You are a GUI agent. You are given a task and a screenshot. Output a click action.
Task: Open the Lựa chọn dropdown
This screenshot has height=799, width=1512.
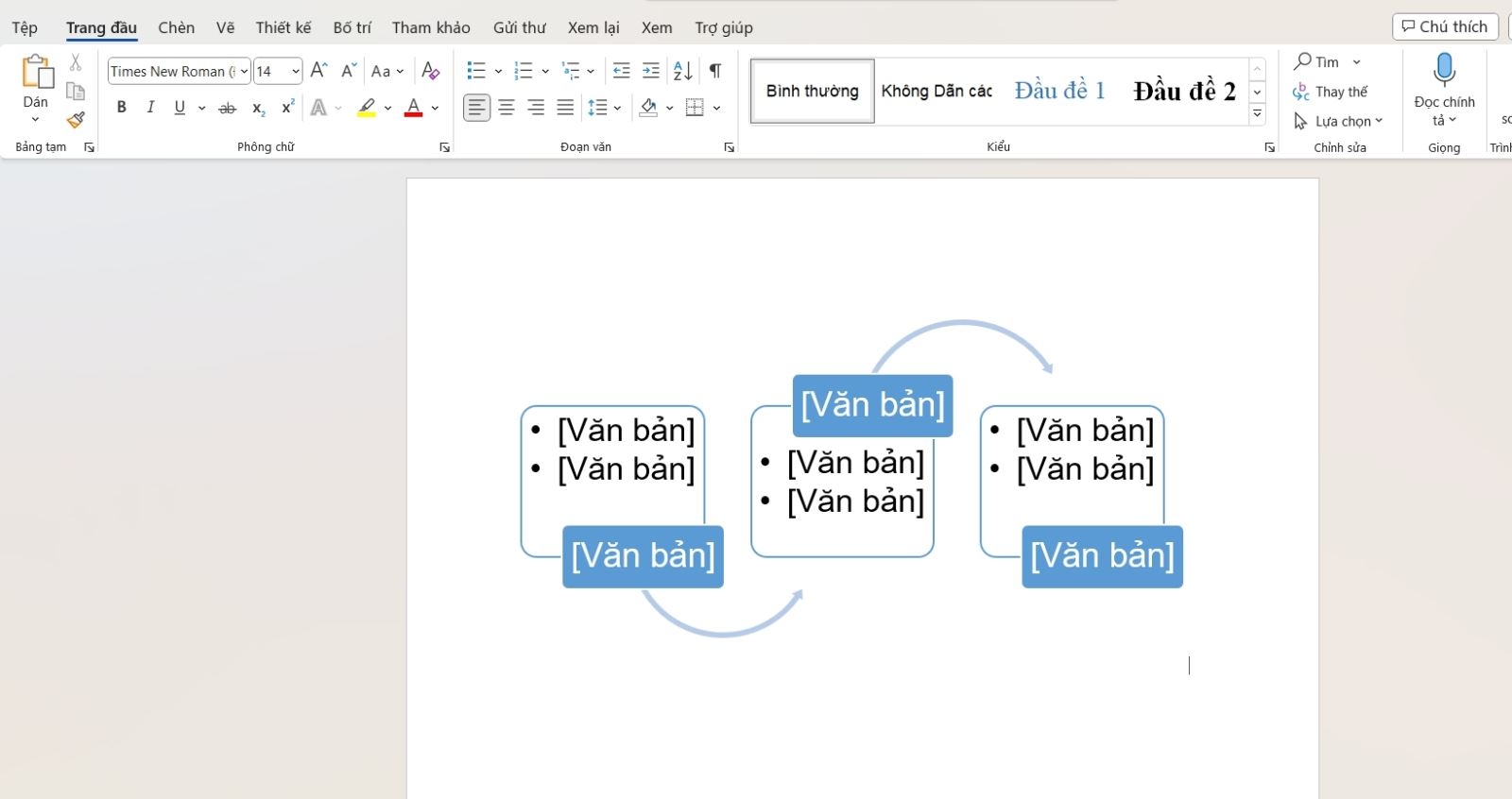tap(1338, 121)
